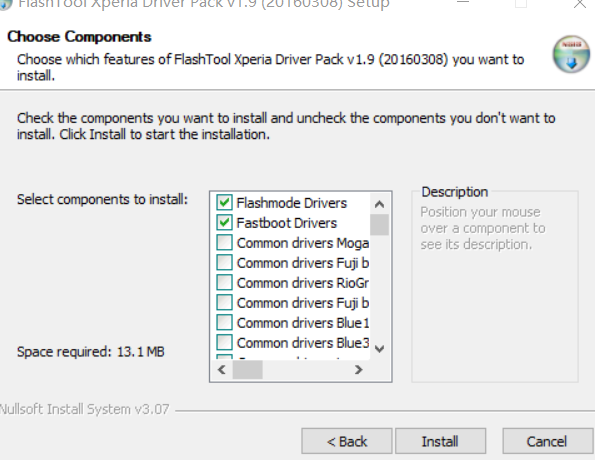The width and height of the screenshot is (595, 460).
Task: Check the Common drivers Blue1 option
Action: pos(224,323)
